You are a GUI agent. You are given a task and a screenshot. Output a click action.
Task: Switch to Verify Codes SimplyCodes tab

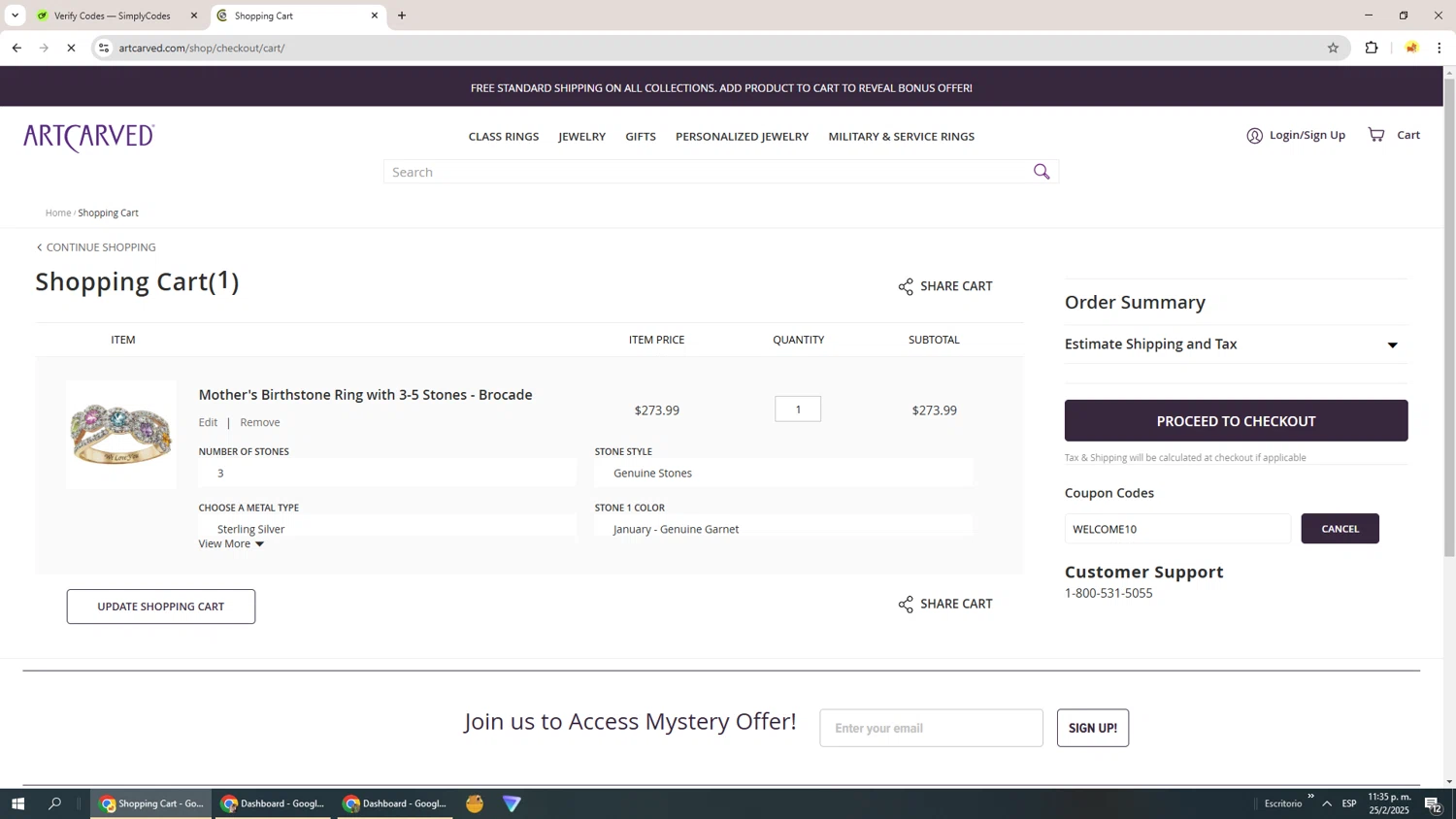pos(112,16)
